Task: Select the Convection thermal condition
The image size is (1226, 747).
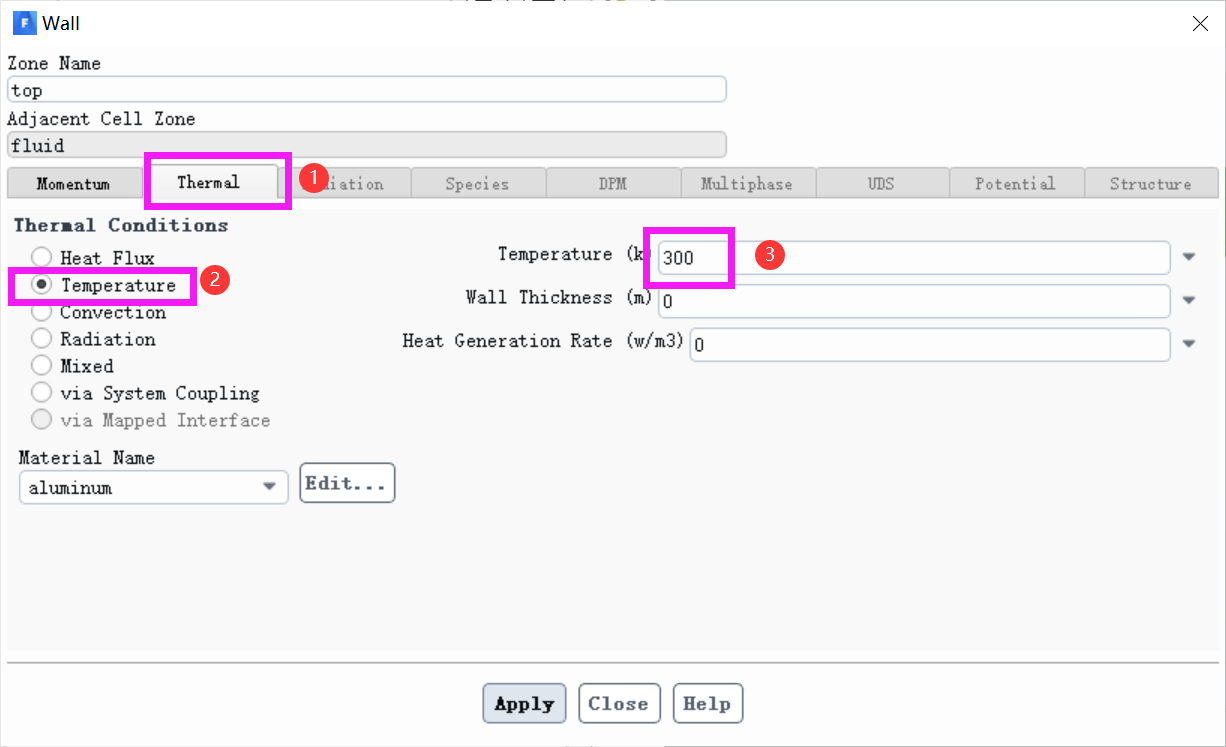Action: [x=42, y=312]
